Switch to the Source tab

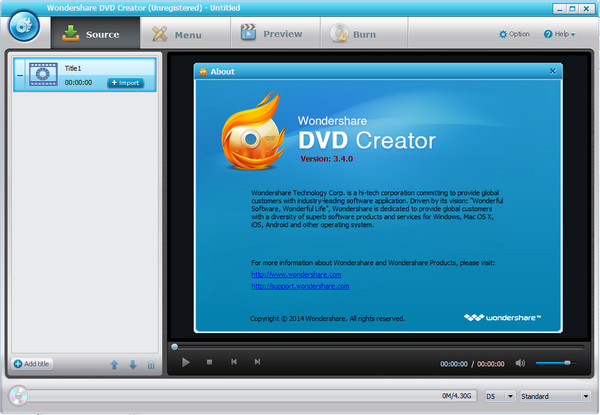click(x=95, y=33)
